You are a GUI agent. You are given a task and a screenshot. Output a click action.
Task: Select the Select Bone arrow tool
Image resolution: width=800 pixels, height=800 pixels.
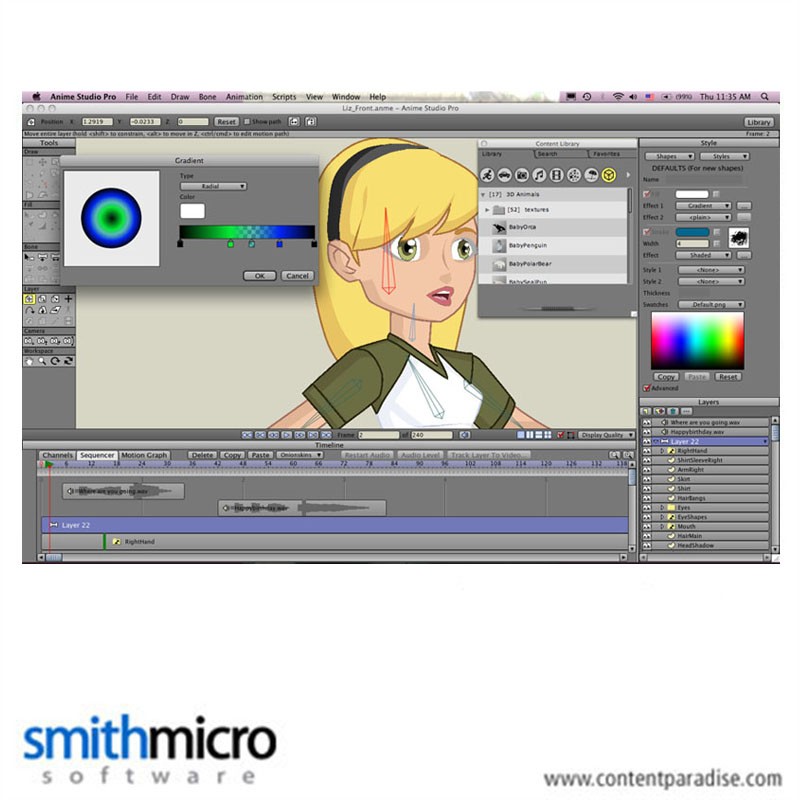pos(30,257)
